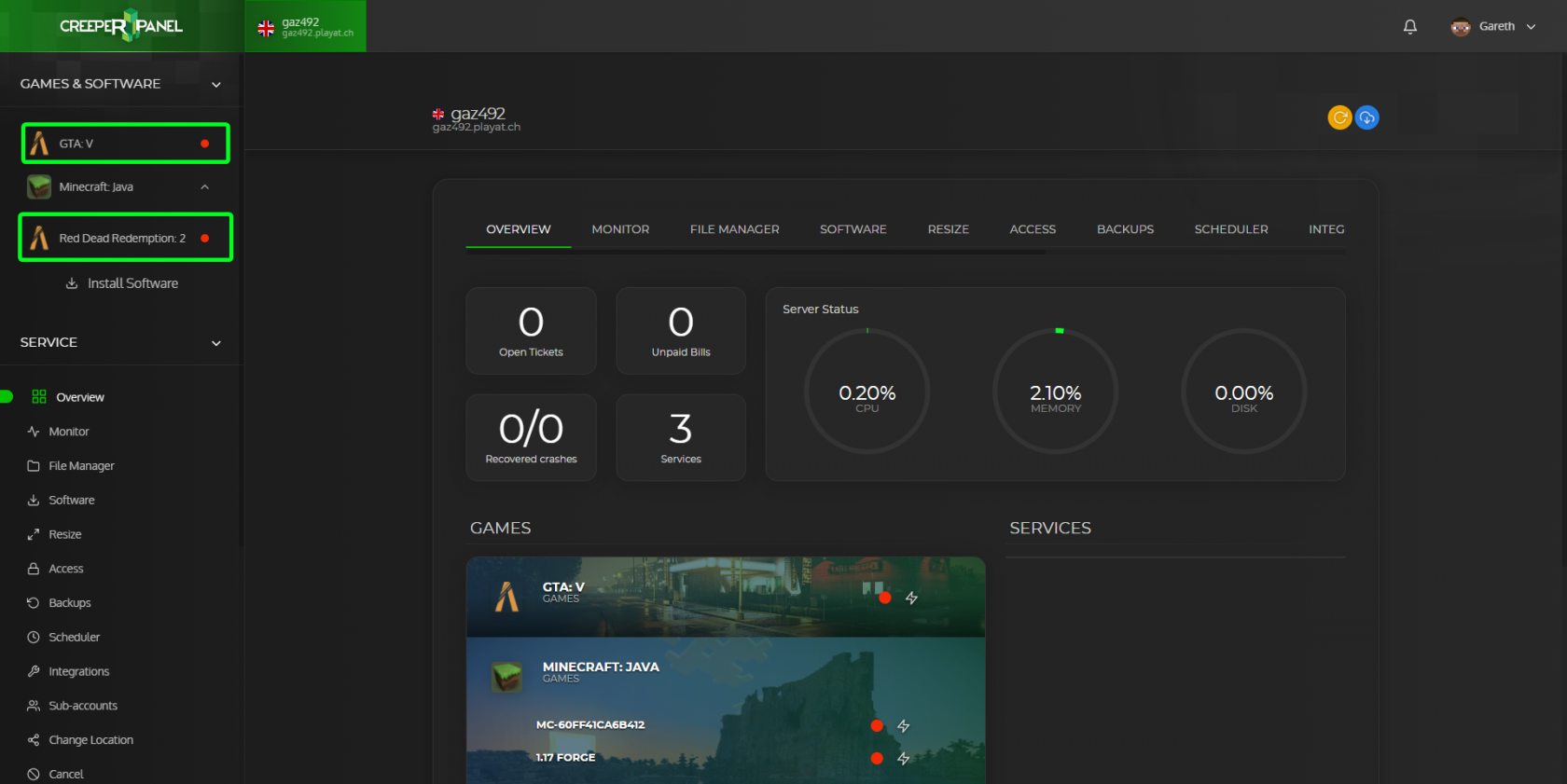Select the gaz492 server tab at top

[x=306, y=26]
